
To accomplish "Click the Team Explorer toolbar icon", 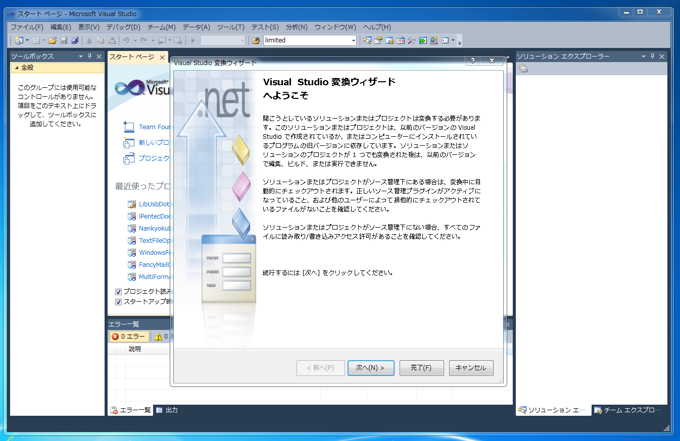I will [x=389, y=40].
